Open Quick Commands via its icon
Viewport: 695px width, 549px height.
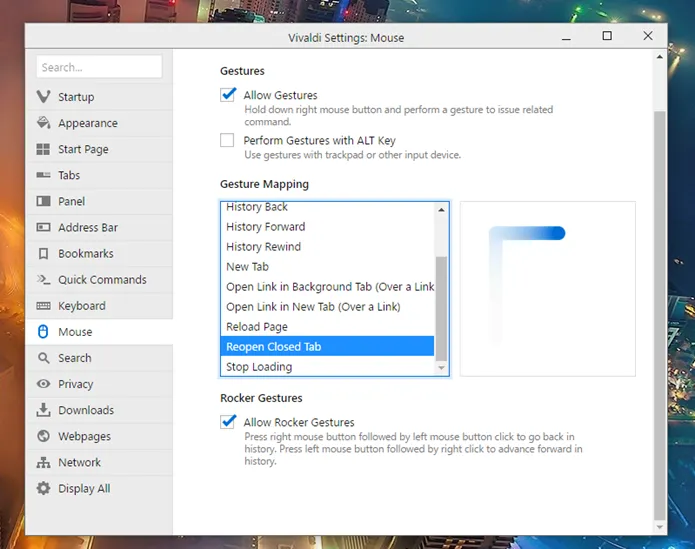[x=43, y=280]
